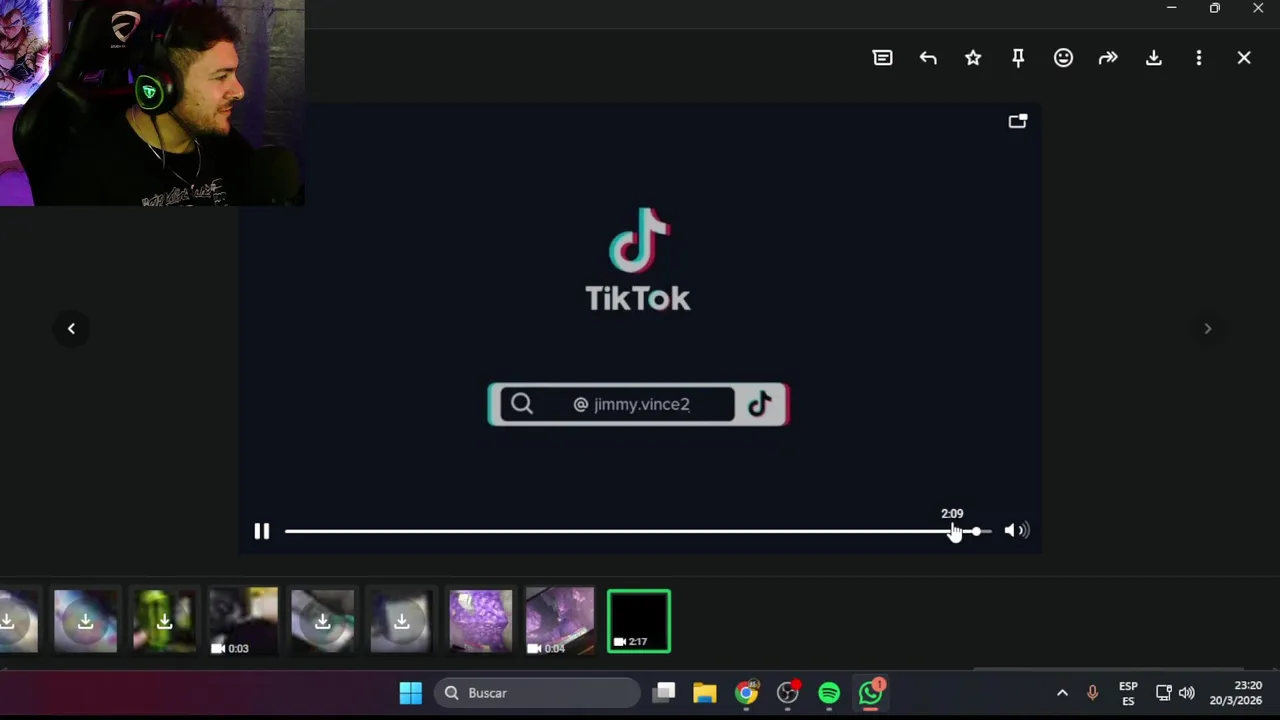This screenshot has height=720, width=1280.
Task: Click the Buscar taskbar search field
Action: click(x=537, y=693)
